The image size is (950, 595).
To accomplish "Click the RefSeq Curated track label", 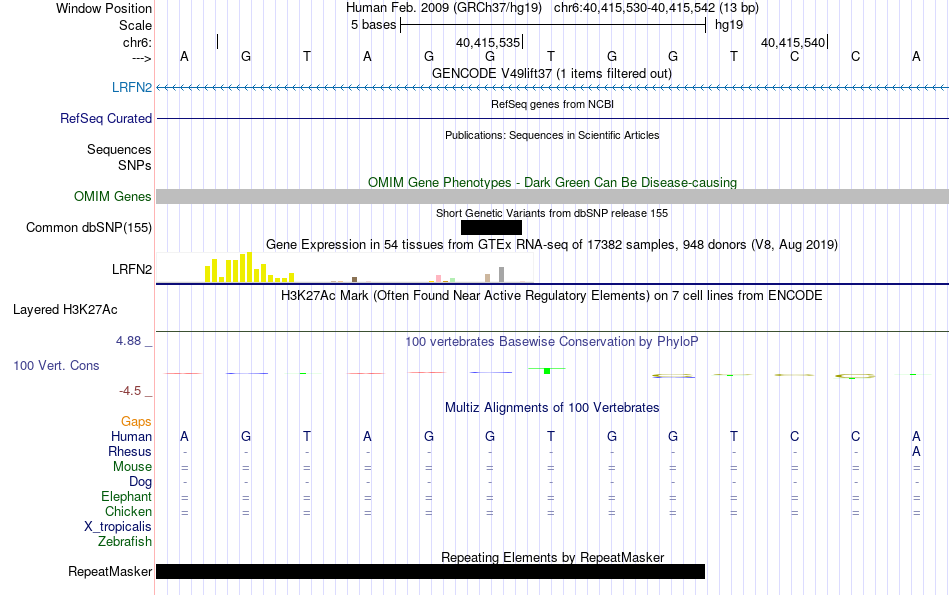I will 105,118.
